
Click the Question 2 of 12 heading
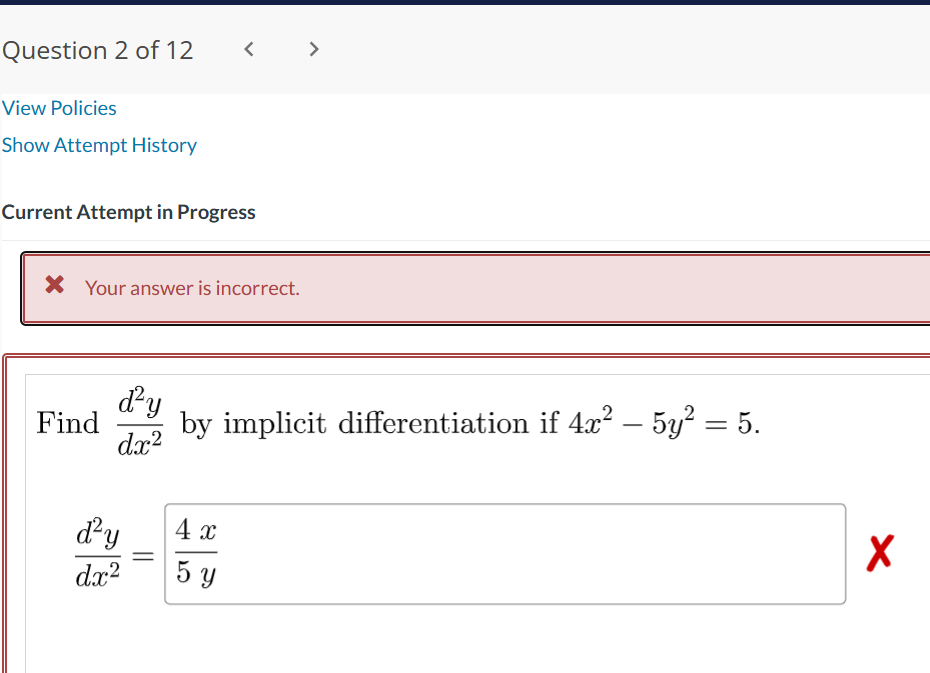point(98,50)
